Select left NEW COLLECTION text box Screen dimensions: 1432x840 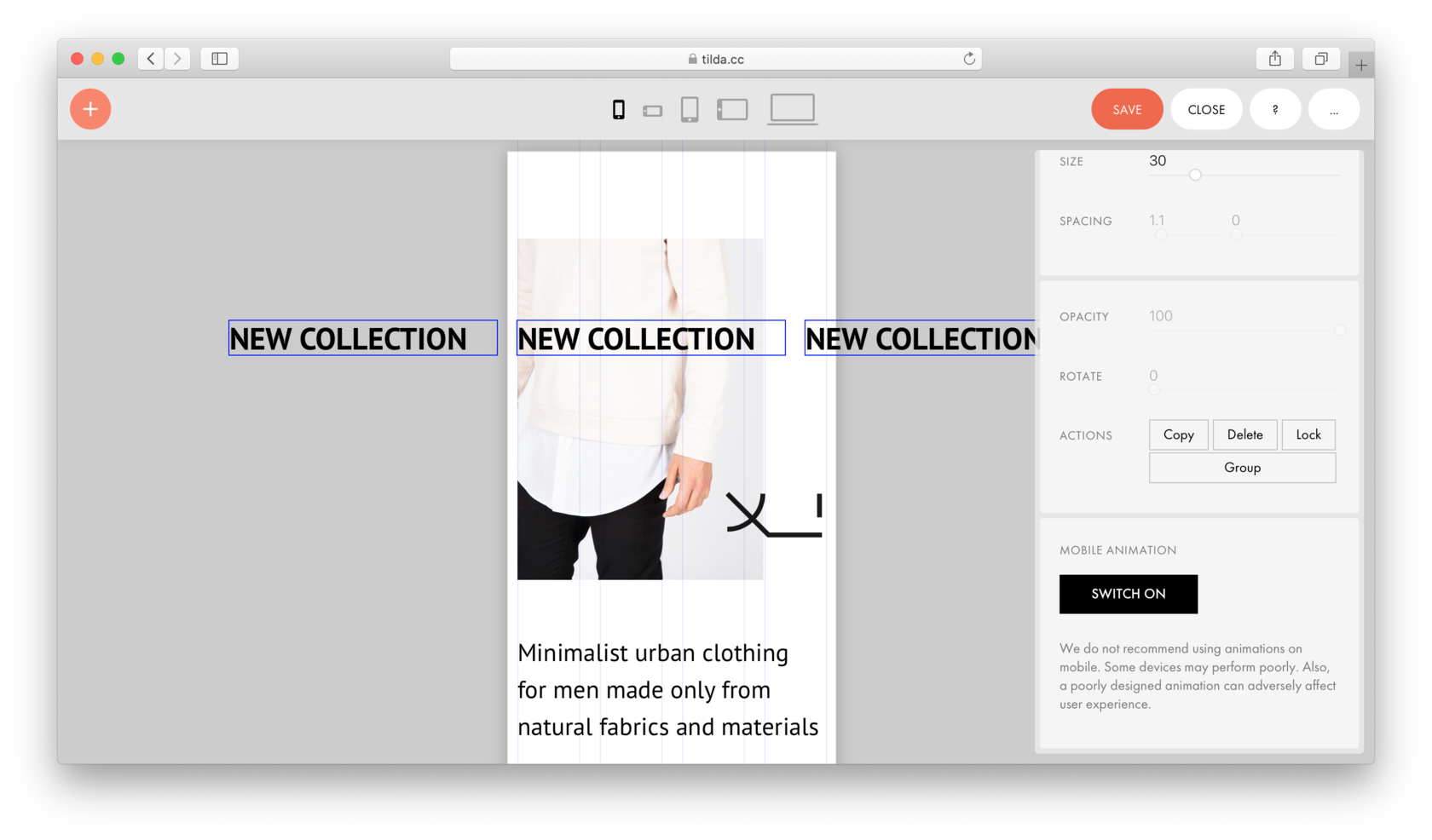pyautogui.click(x=363, y=338)
